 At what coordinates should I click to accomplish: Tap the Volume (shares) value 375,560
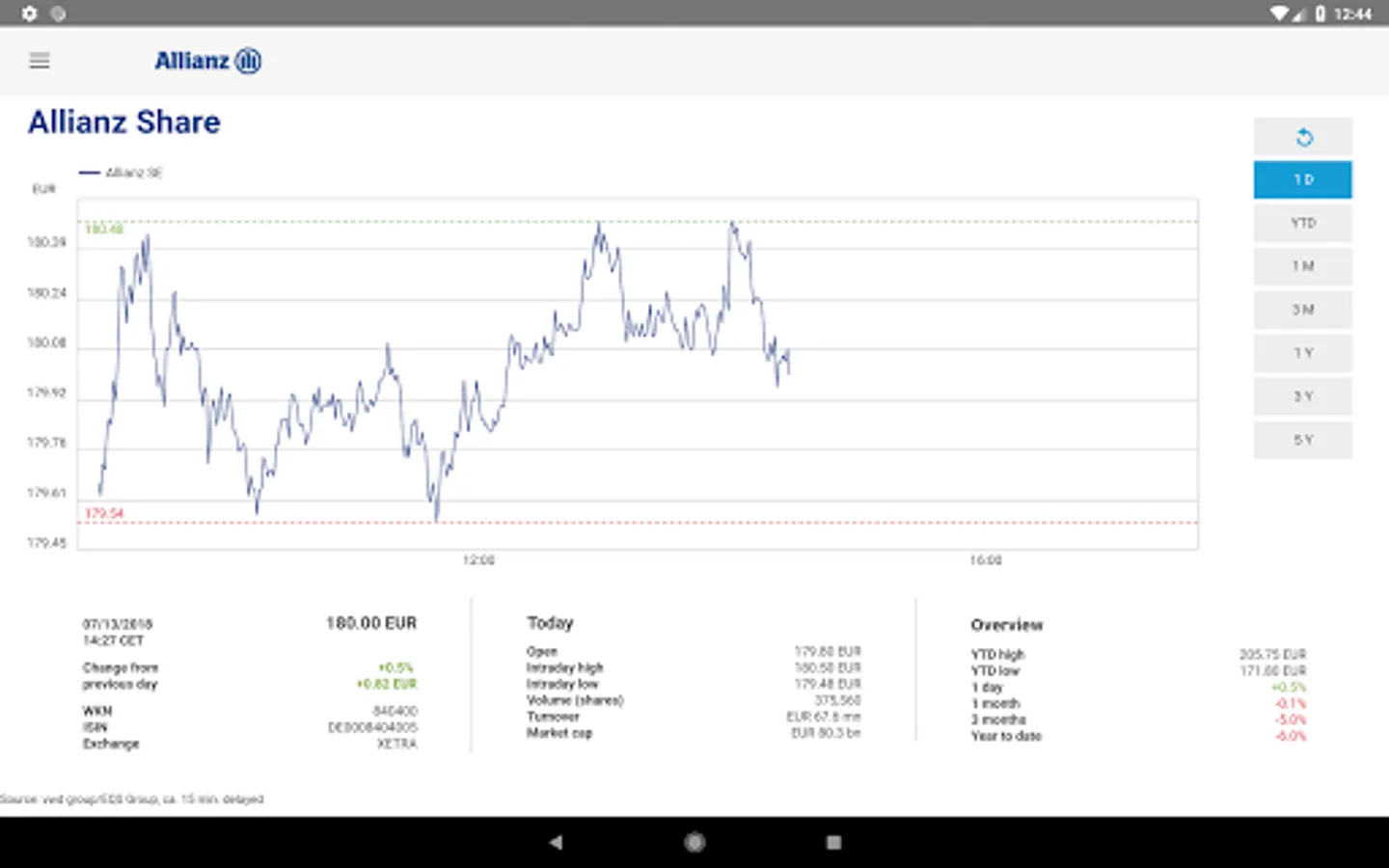pos(837,700)
